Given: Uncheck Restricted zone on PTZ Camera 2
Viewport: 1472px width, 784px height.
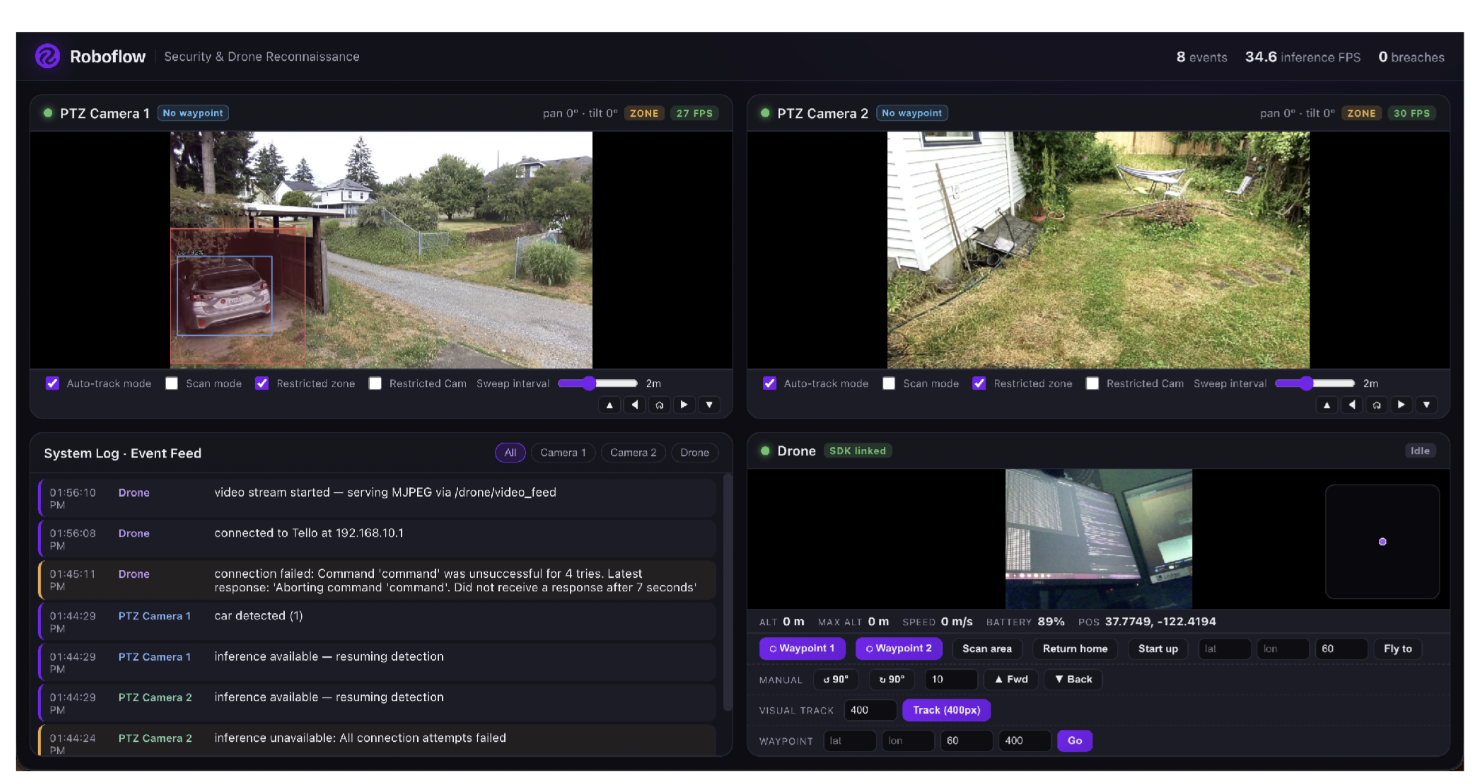Looking at the screenshot, I should [x=979, y=383].
